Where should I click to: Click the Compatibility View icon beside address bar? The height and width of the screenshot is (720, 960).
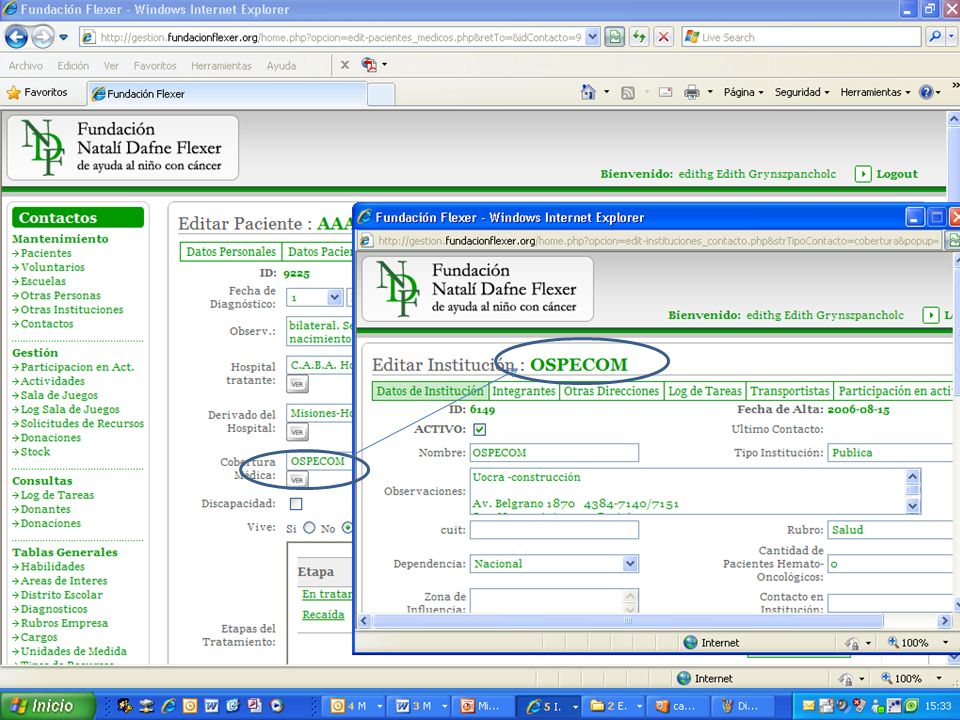coord(614,37)
